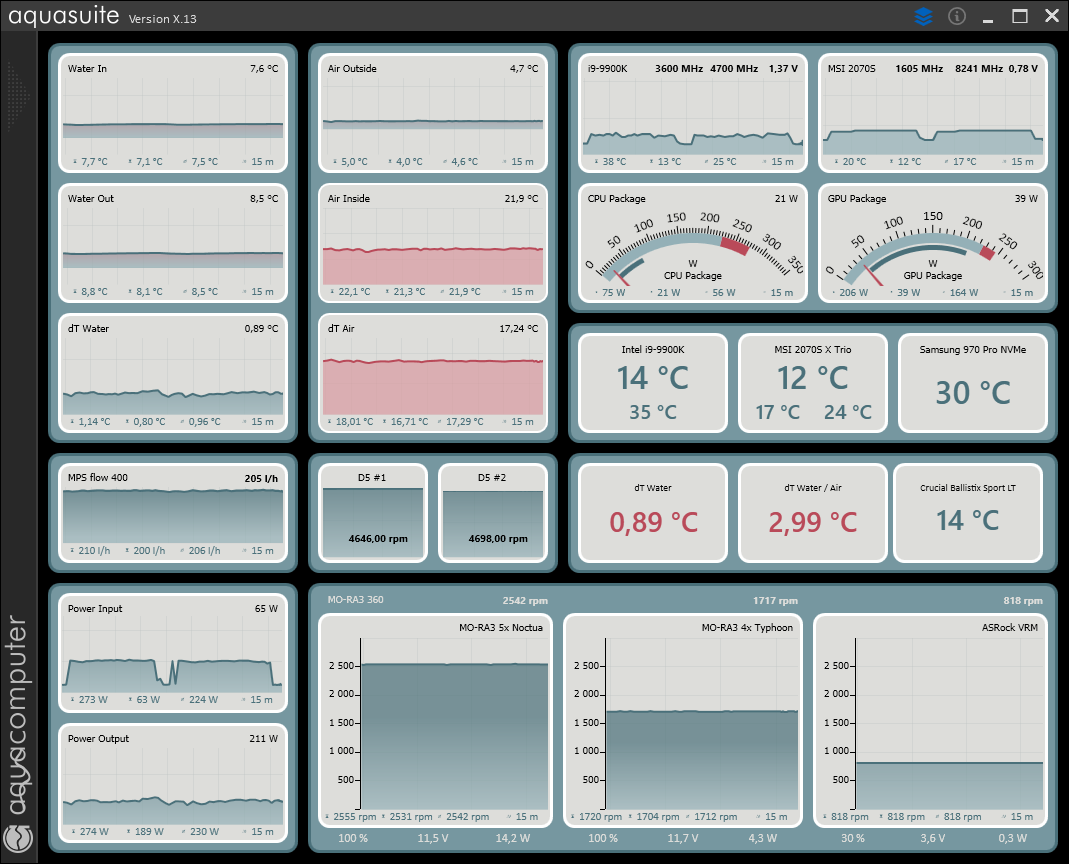1069x864 pixels.
Task: Click the 30 % ASRock VRM duty value
Action: click(852, 838)
